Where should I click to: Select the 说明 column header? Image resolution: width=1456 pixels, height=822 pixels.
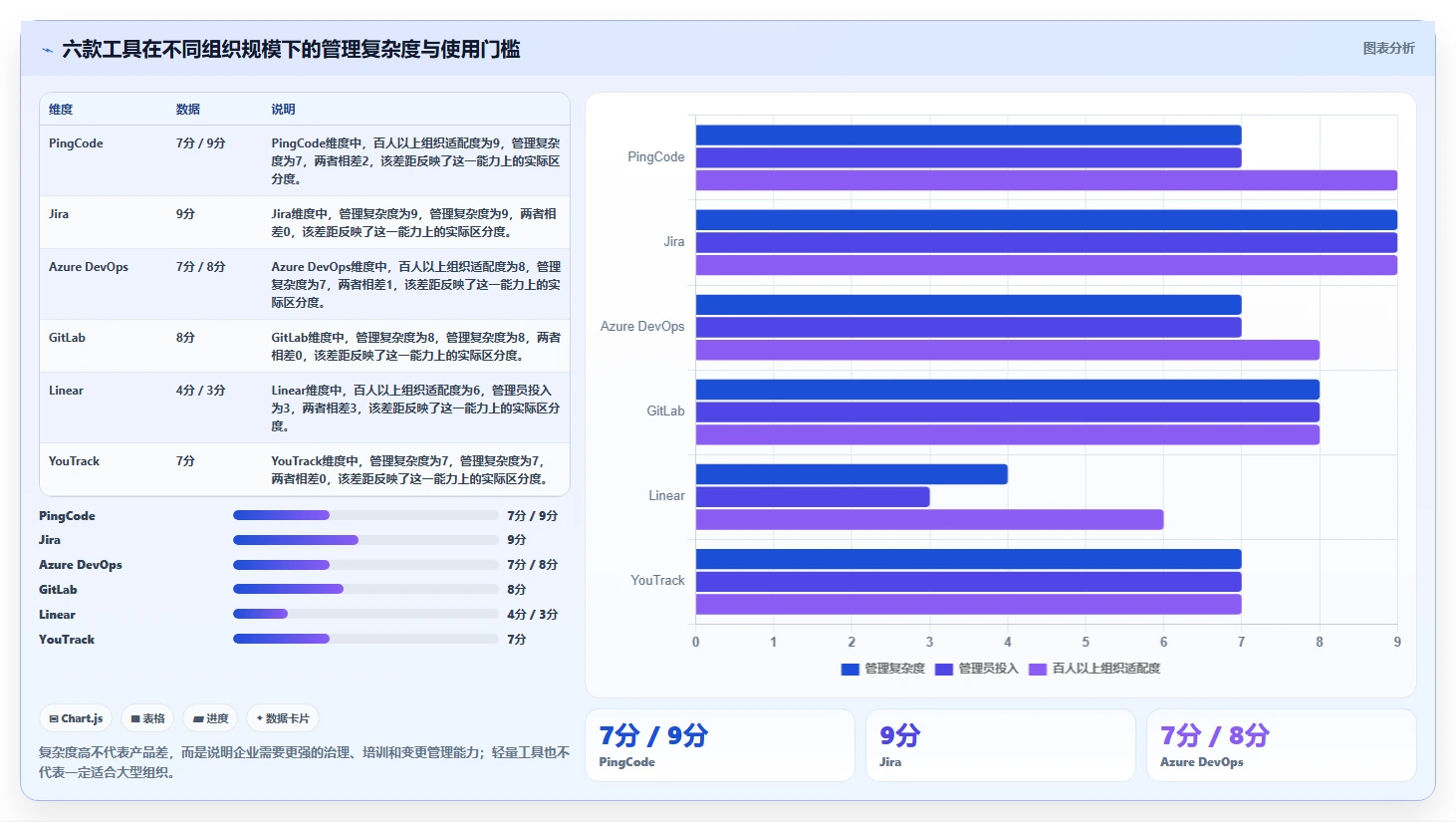point(284,110)
